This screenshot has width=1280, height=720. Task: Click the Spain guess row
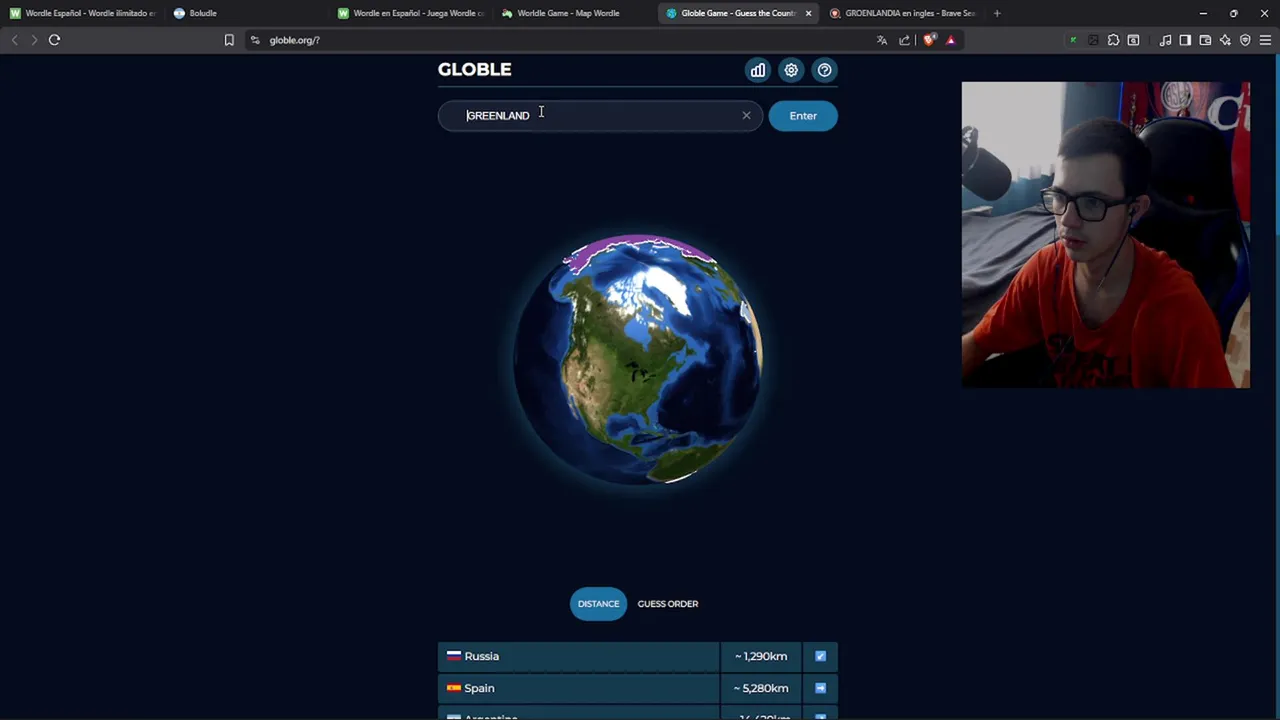(638, 688)
